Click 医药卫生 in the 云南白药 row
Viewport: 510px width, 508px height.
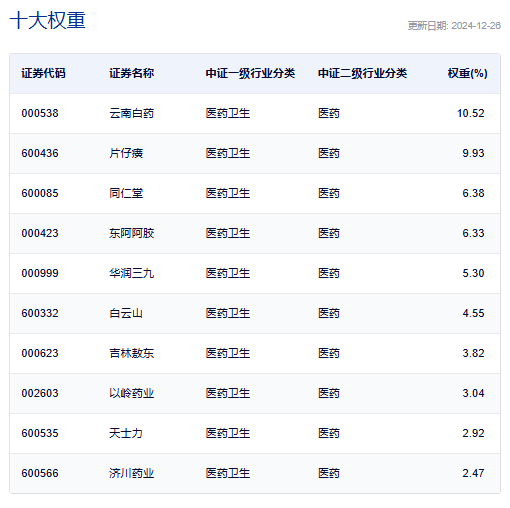(x=228, y=113)
